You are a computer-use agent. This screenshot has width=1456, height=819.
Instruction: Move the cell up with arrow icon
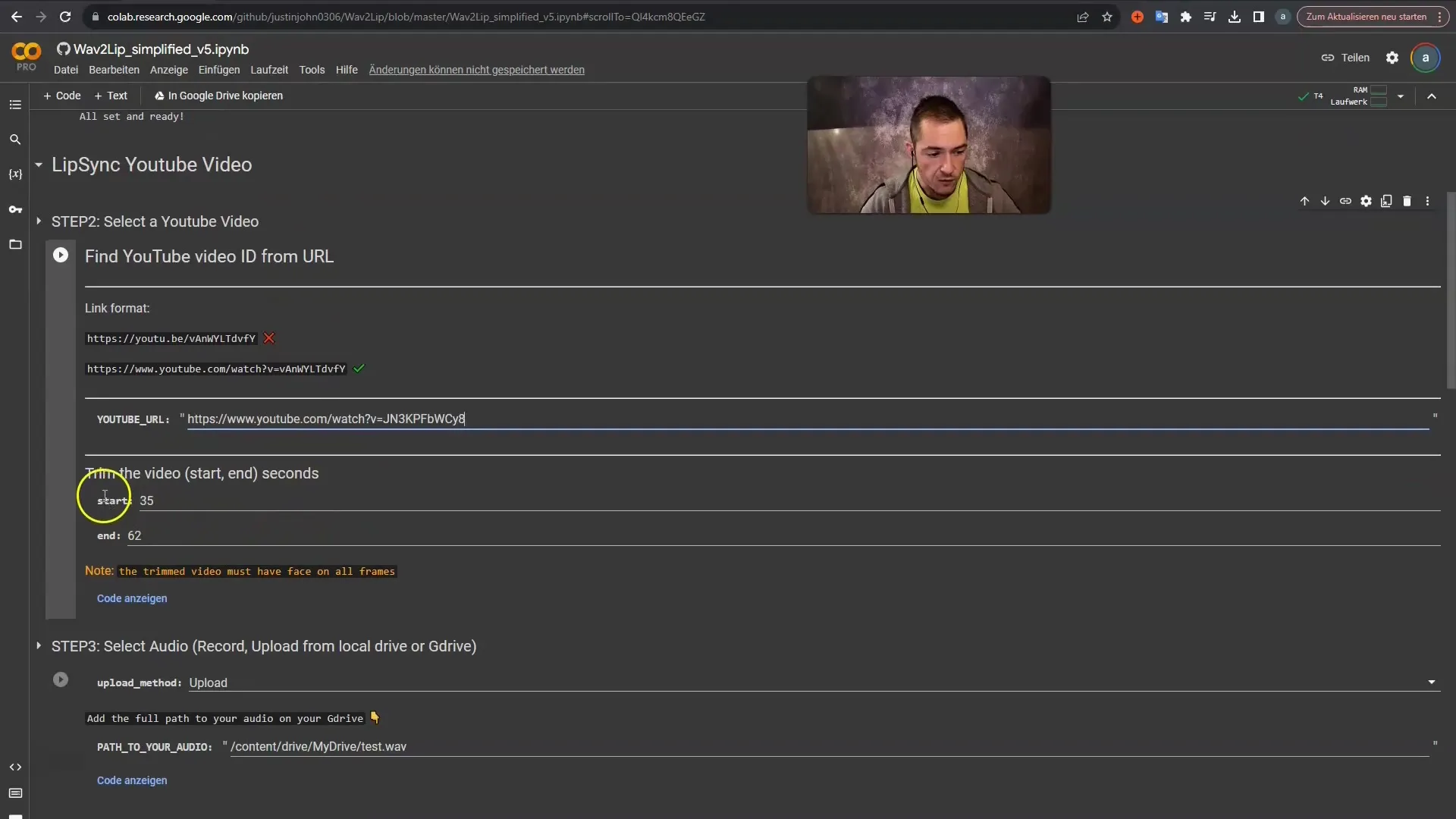pos(1304,201)
